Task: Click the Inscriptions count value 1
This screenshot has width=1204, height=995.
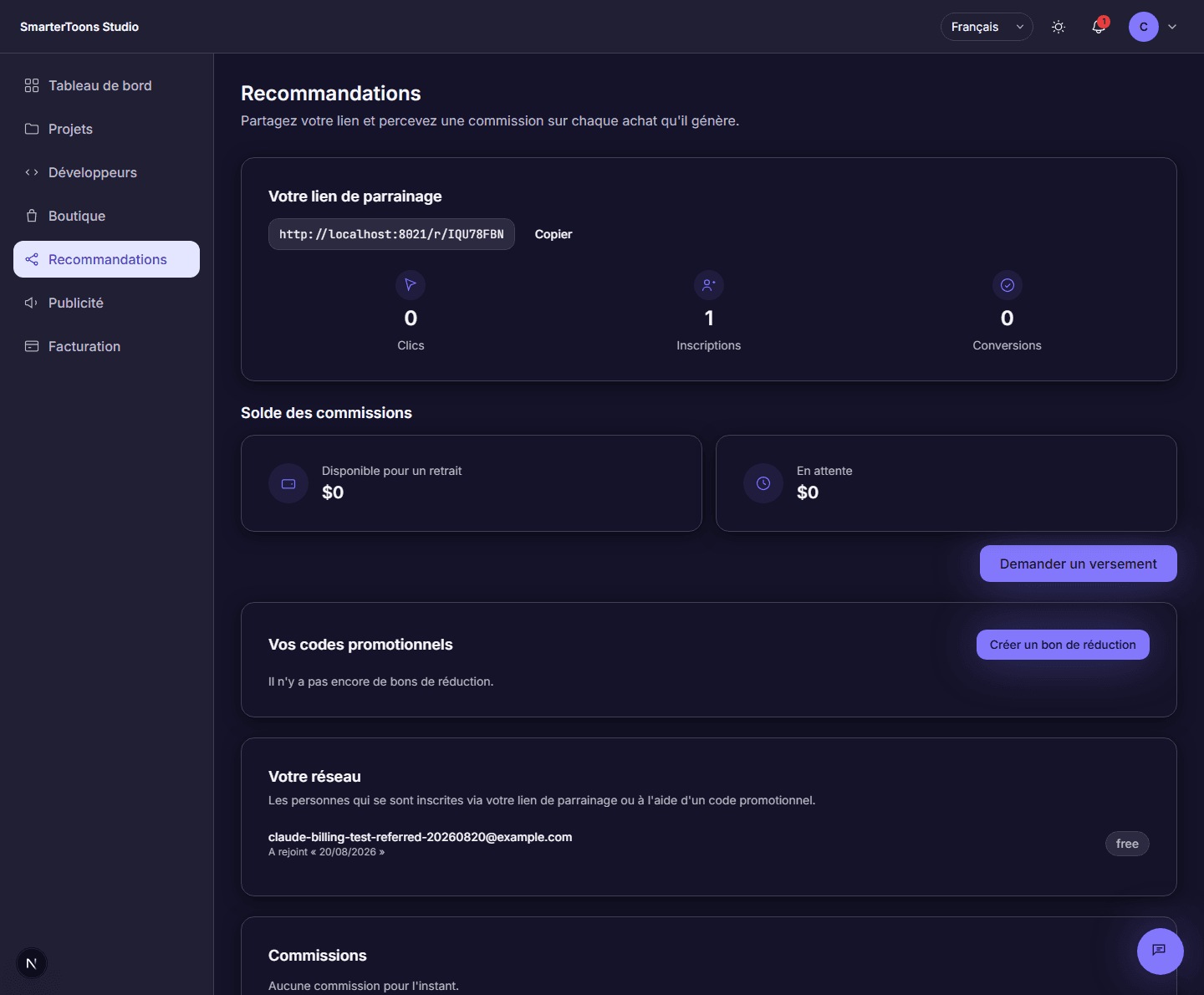Action: point(709,319)
